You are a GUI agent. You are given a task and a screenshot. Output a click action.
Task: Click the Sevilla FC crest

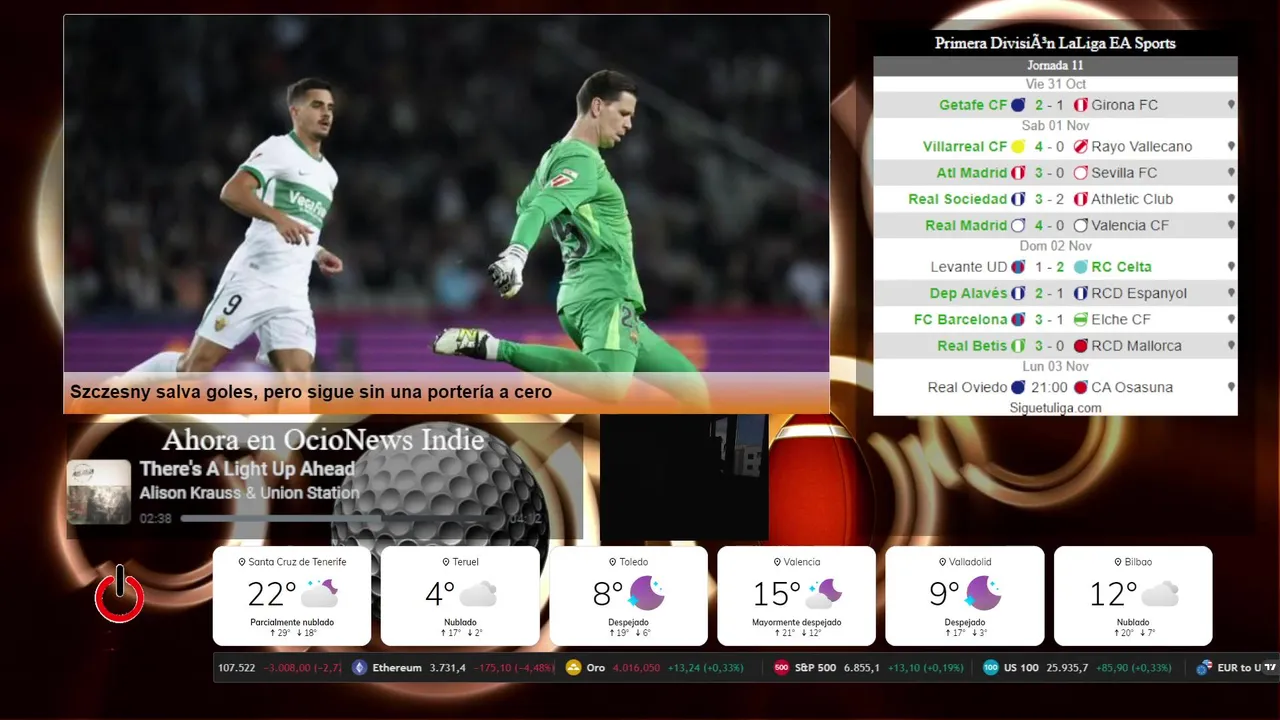[1080, 173]
